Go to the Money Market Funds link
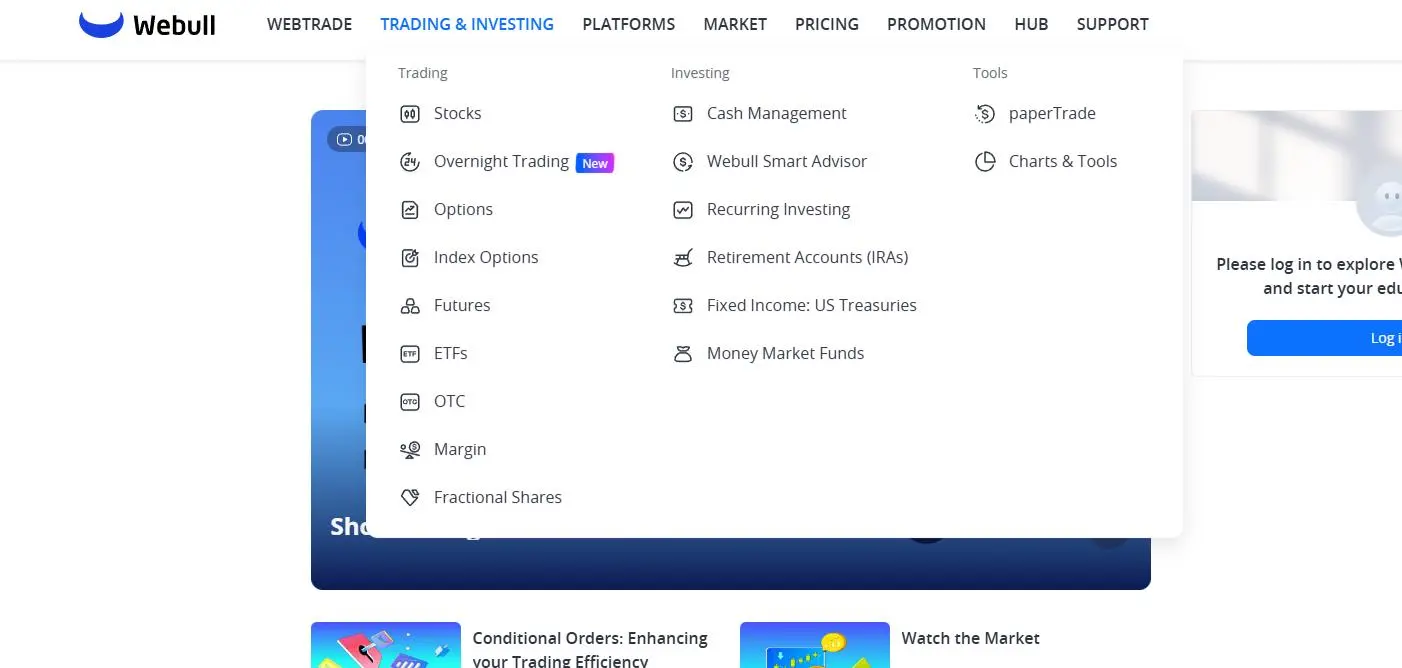 tap(785, 354)
